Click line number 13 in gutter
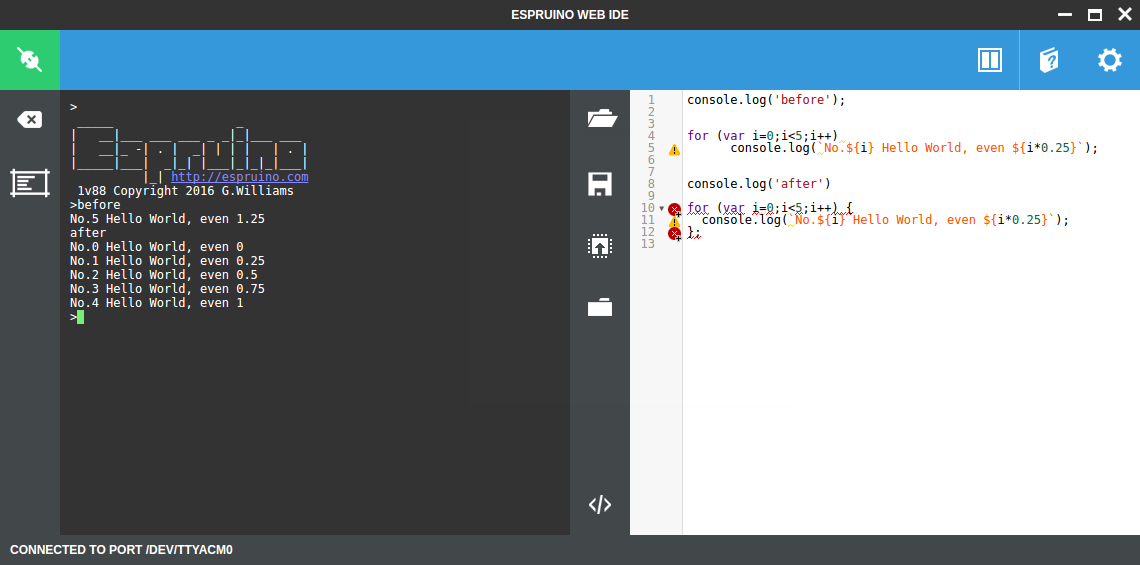 coord(648,243)
